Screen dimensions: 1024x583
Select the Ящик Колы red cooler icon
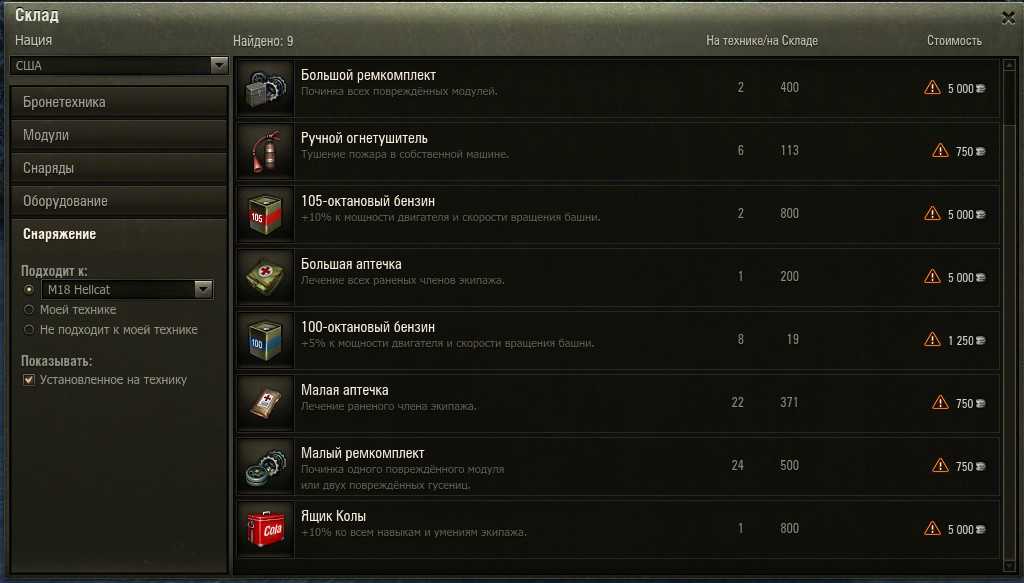(x=265, y=529)
